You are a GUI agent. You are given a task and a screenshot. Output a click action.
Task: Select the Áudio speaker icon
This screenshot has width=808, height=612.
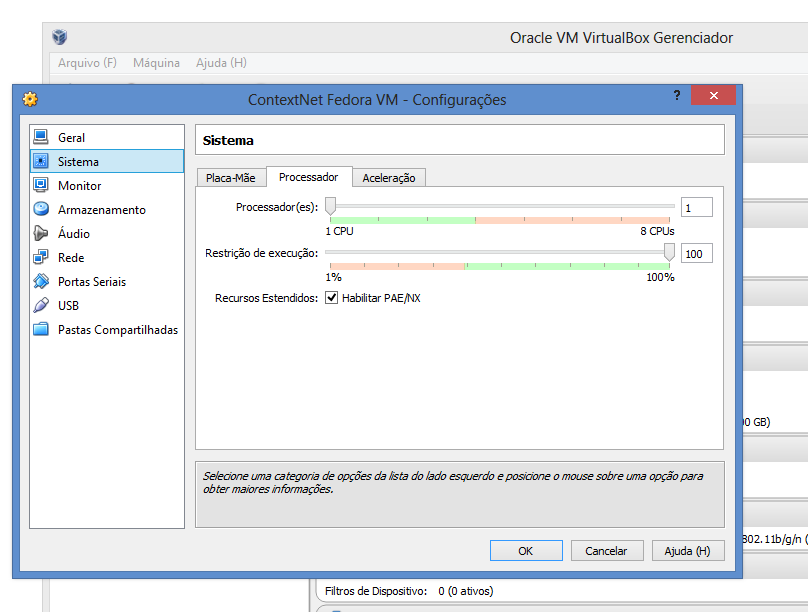pyautogui.click(x=41, y=233)
